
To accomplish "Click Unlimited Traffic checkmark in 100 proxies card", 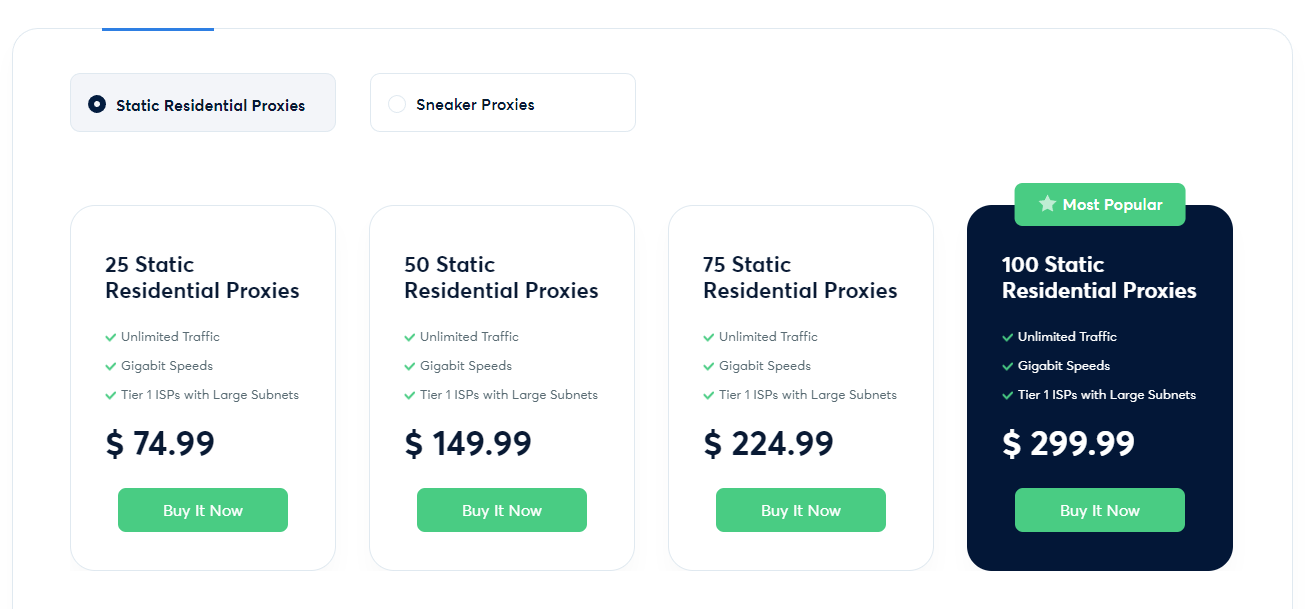I will 1008,337.
